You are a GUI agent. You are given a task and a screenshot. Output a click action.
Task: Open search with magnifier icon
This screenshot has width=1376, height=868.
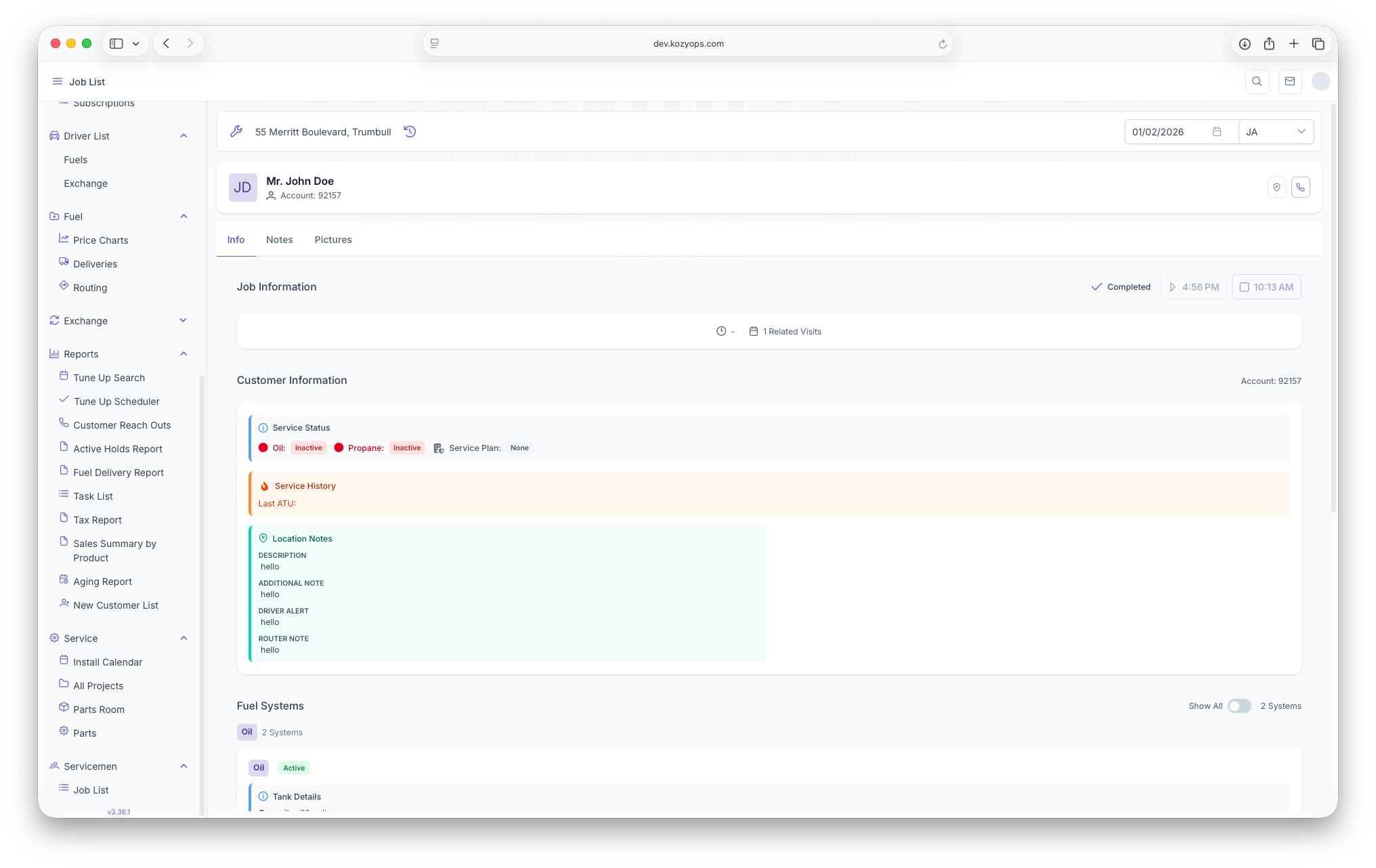pyautogui.click(x=1257, y=81)
